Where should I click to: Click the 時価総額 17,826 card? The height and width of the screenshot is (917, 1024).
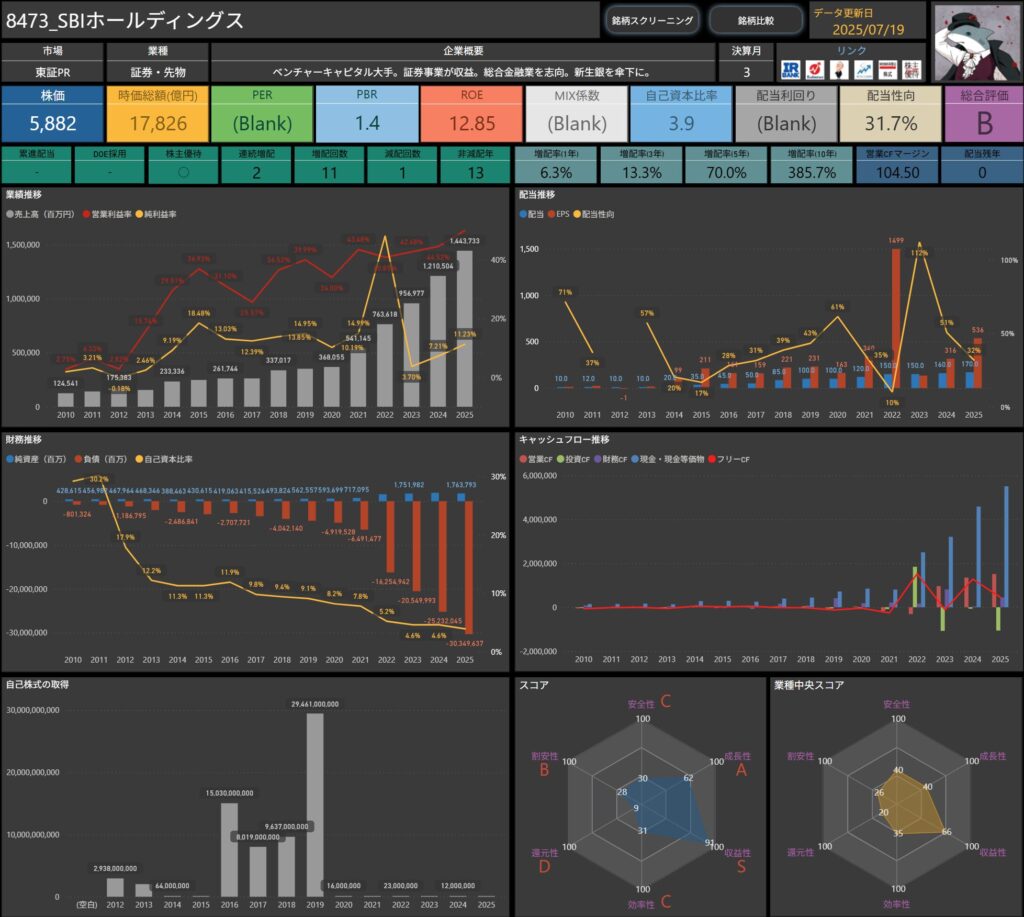click(x=157, y=114)
